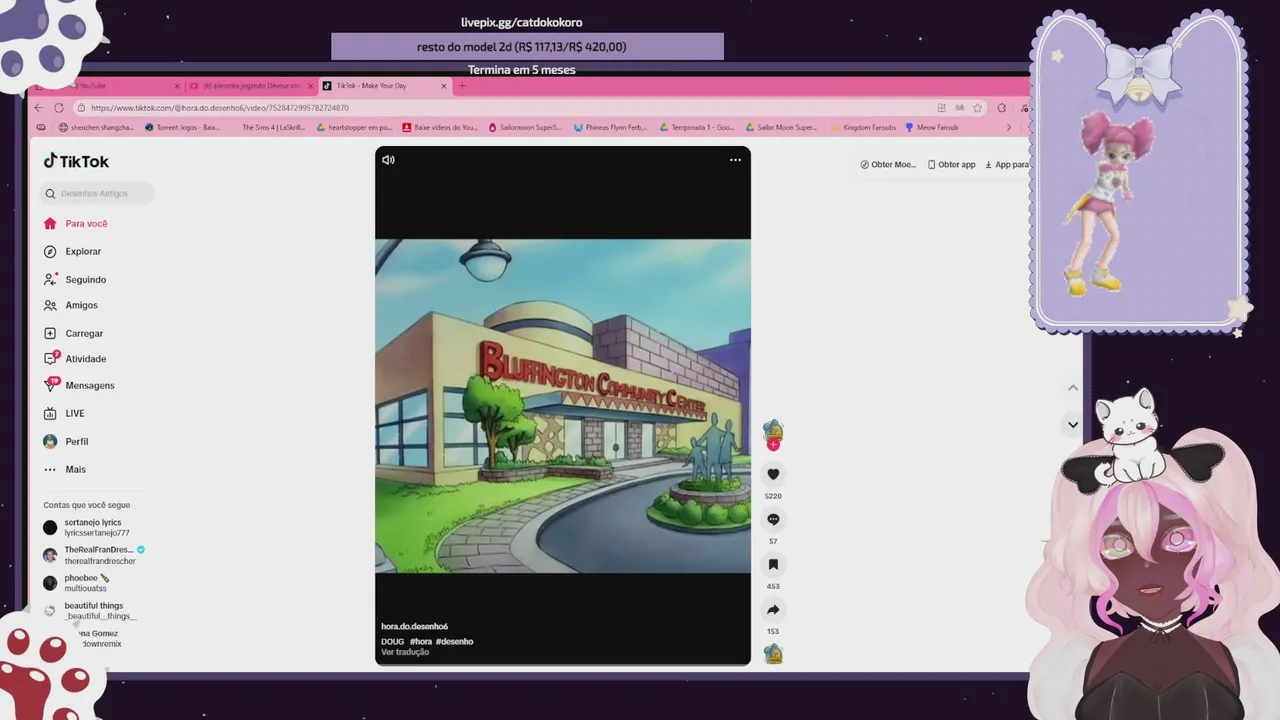Screen dimensions: 1280x720
Task: Expand the bookmarks overflow chevron
Action: click(x=1008, y=128)
